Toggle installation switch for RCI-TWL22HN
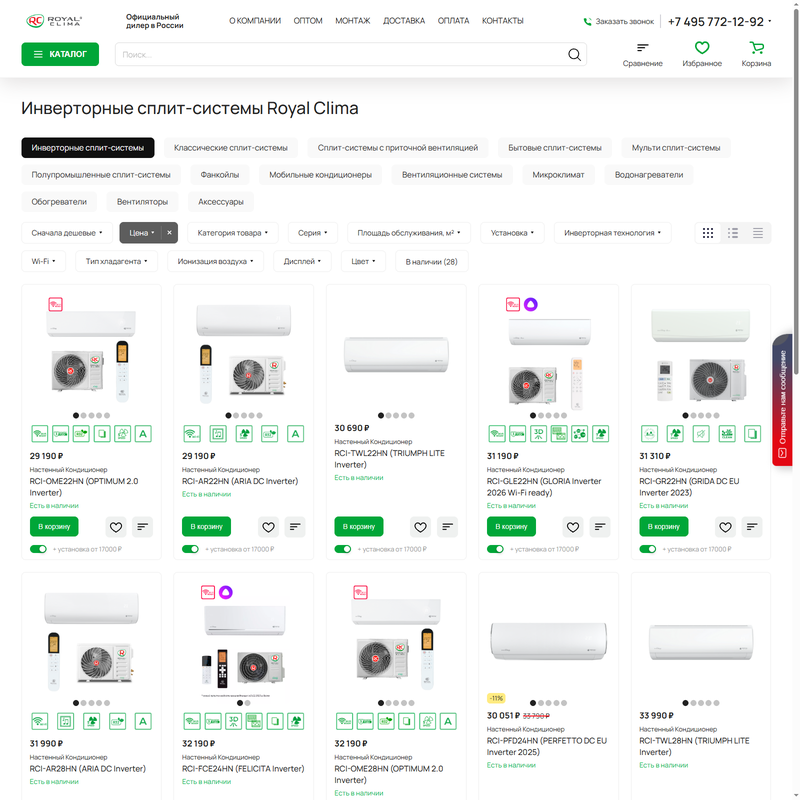Viewport: 800px width, 800px height. (343, 549)
